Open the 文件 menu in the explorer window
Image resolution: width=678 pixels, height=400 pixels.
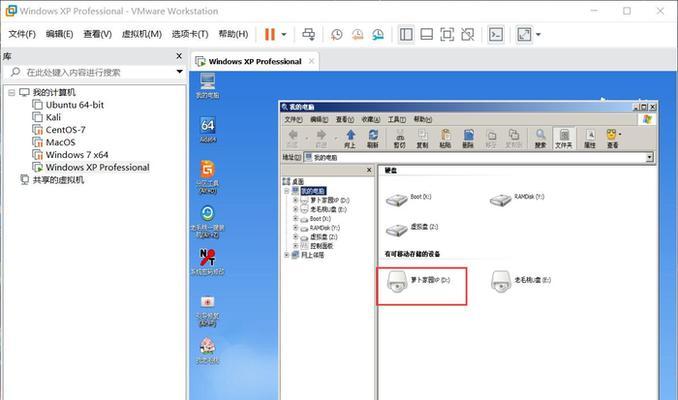click(x=293, y=119)
